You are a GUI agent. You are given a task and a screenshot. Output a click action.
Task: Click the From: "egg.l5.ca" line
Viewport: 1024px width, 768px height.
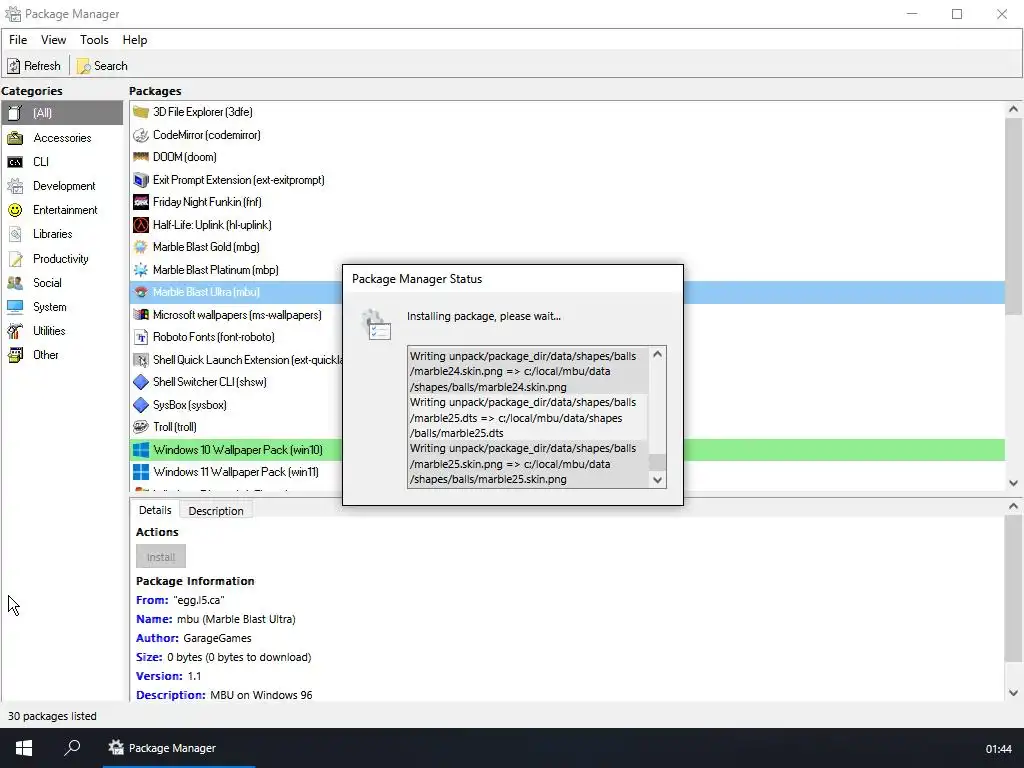180,600
